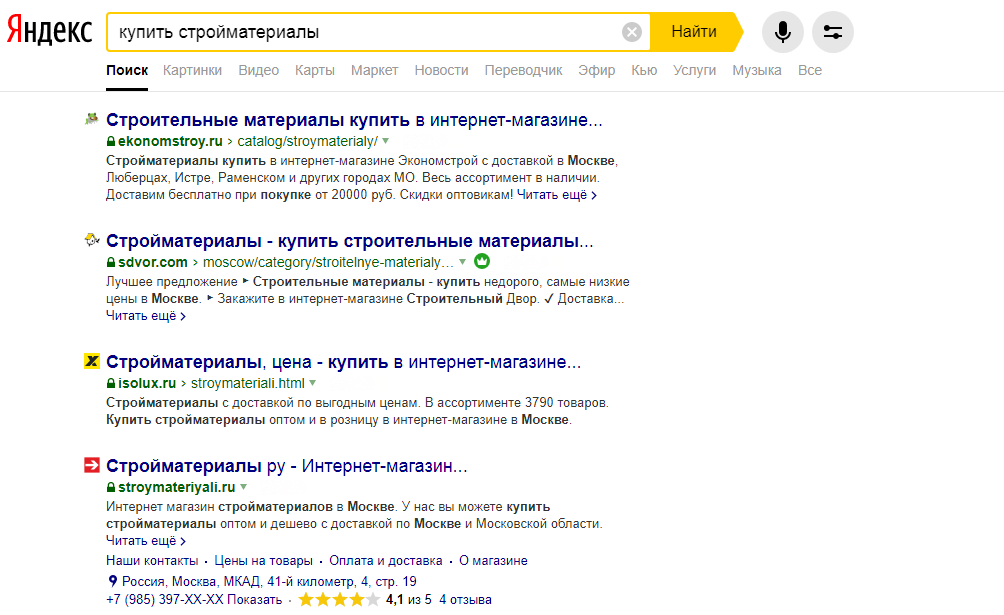The width and height of the screenshot is (1004, 615).
Task: Open result 'Стройматериалы ру - Интернет-магазин…'
Action: (x=287, y=466)
